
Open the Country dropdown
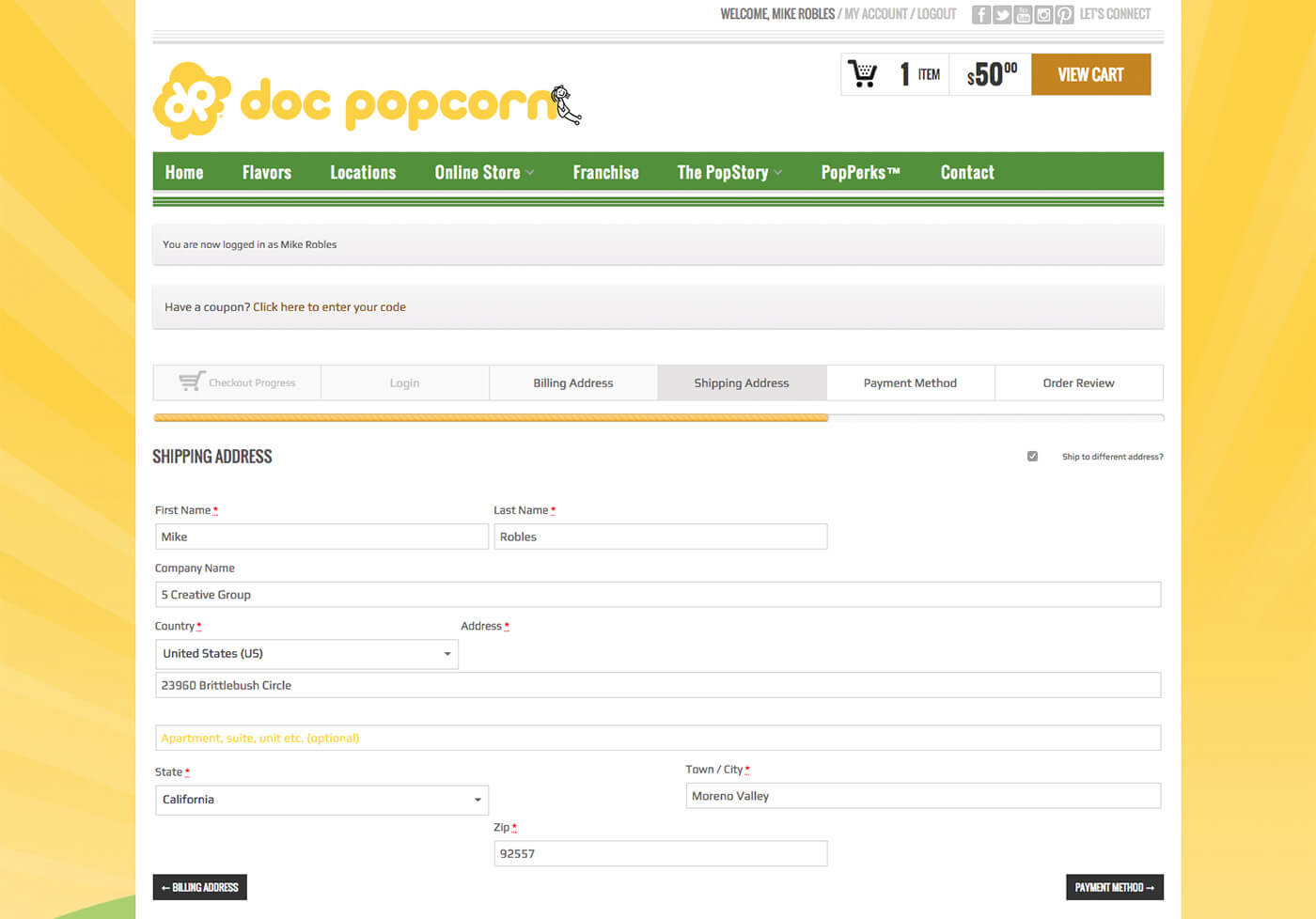(306, 654)
